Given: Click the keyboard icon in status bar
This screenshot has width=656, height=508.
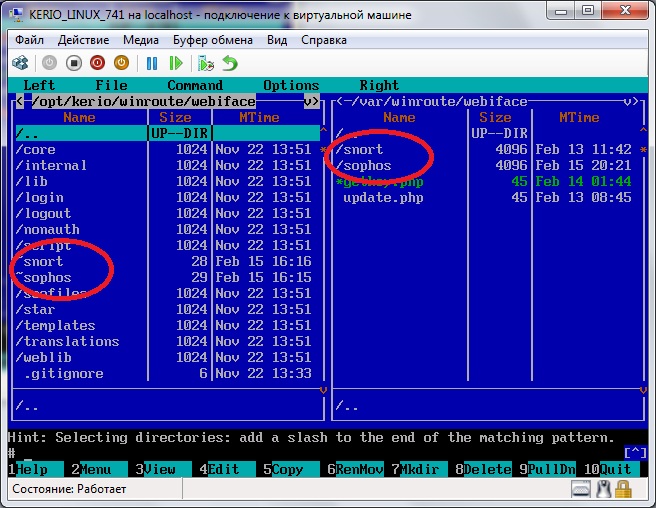Looking at the screenshot, I should (x=582, y=489).
